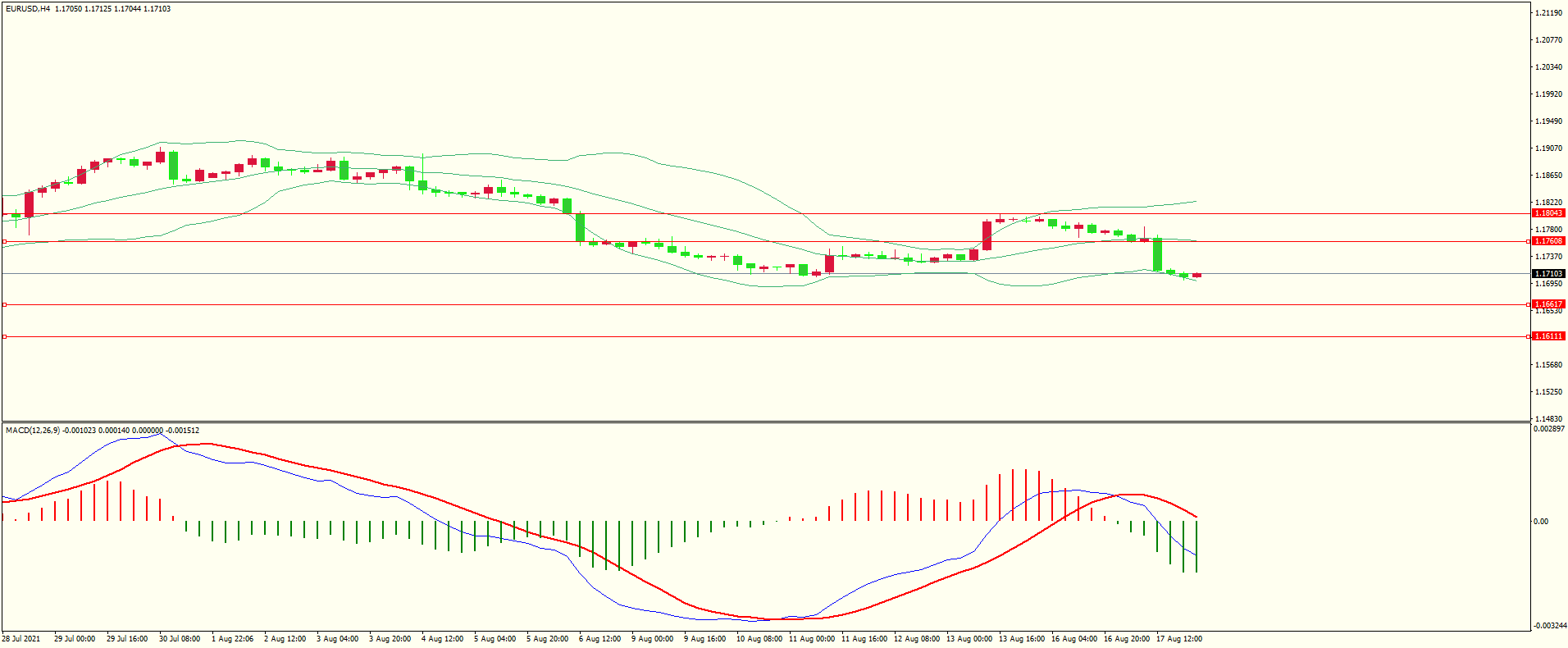1568x648 pixels.
Task: Click the 1.21190 price axis value
Action: (1548, 13)
